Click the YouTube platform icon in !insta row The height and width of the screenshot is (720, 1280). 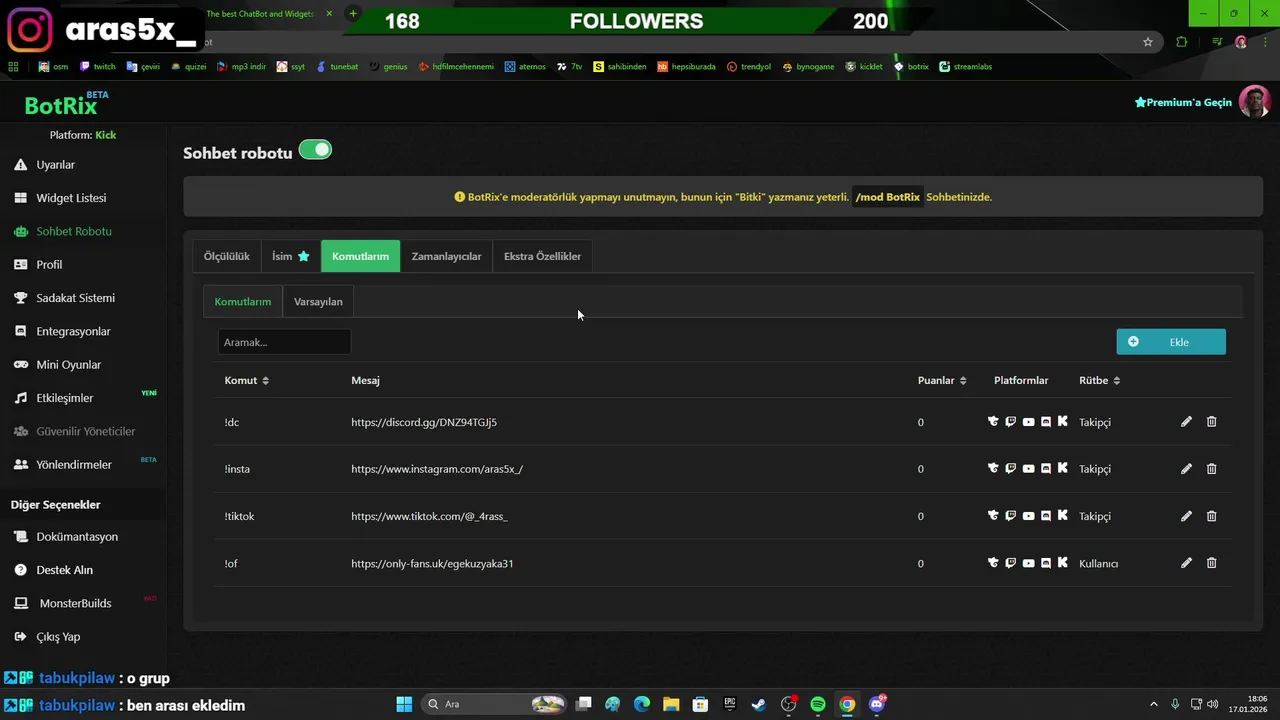click(1028, 469)
